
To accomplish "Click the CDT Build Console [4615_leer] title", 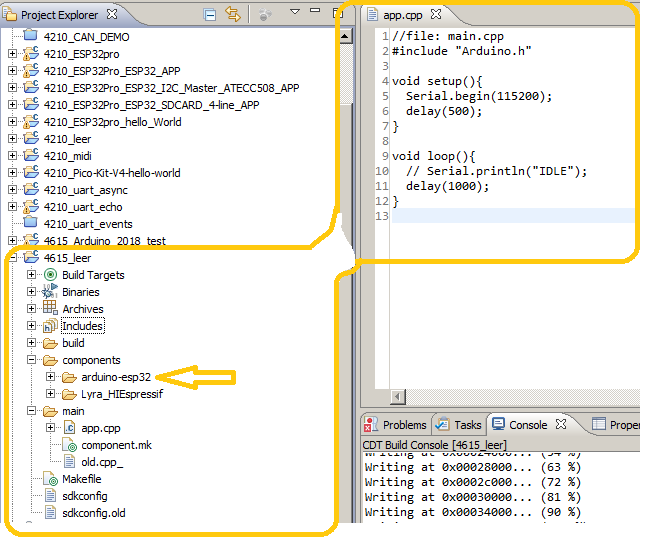I will [x=434, y=445].
